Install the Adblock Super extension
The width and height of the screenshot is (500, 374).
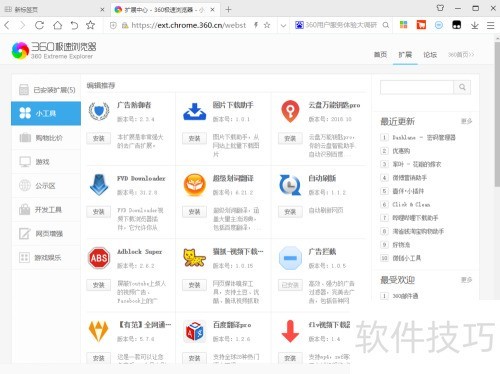tap(99, 285)
